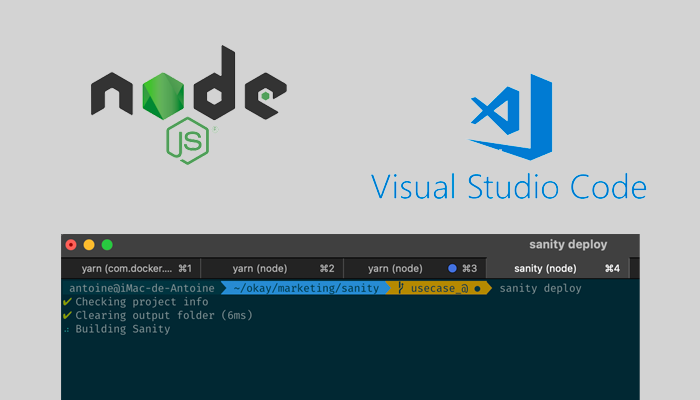Click the Node.js logo

(x=189, y=105)
